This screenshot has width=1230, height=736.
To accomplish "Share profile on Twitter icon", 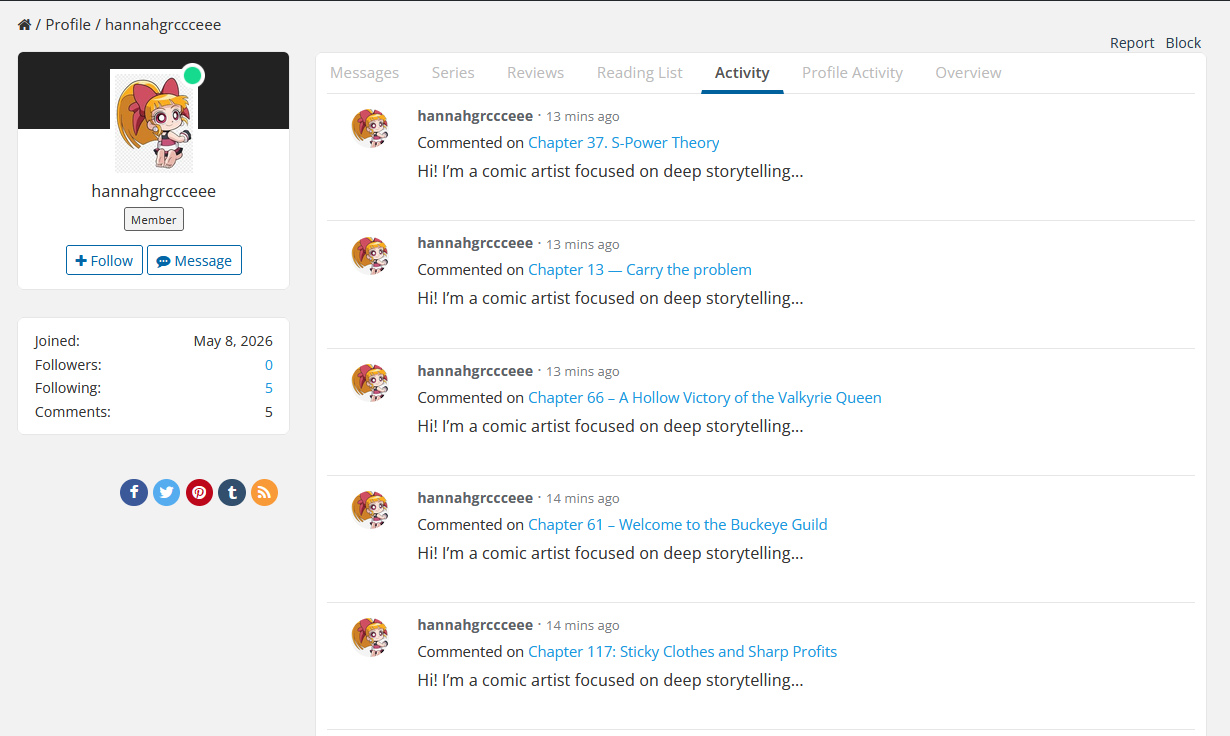I will point(167,492).
